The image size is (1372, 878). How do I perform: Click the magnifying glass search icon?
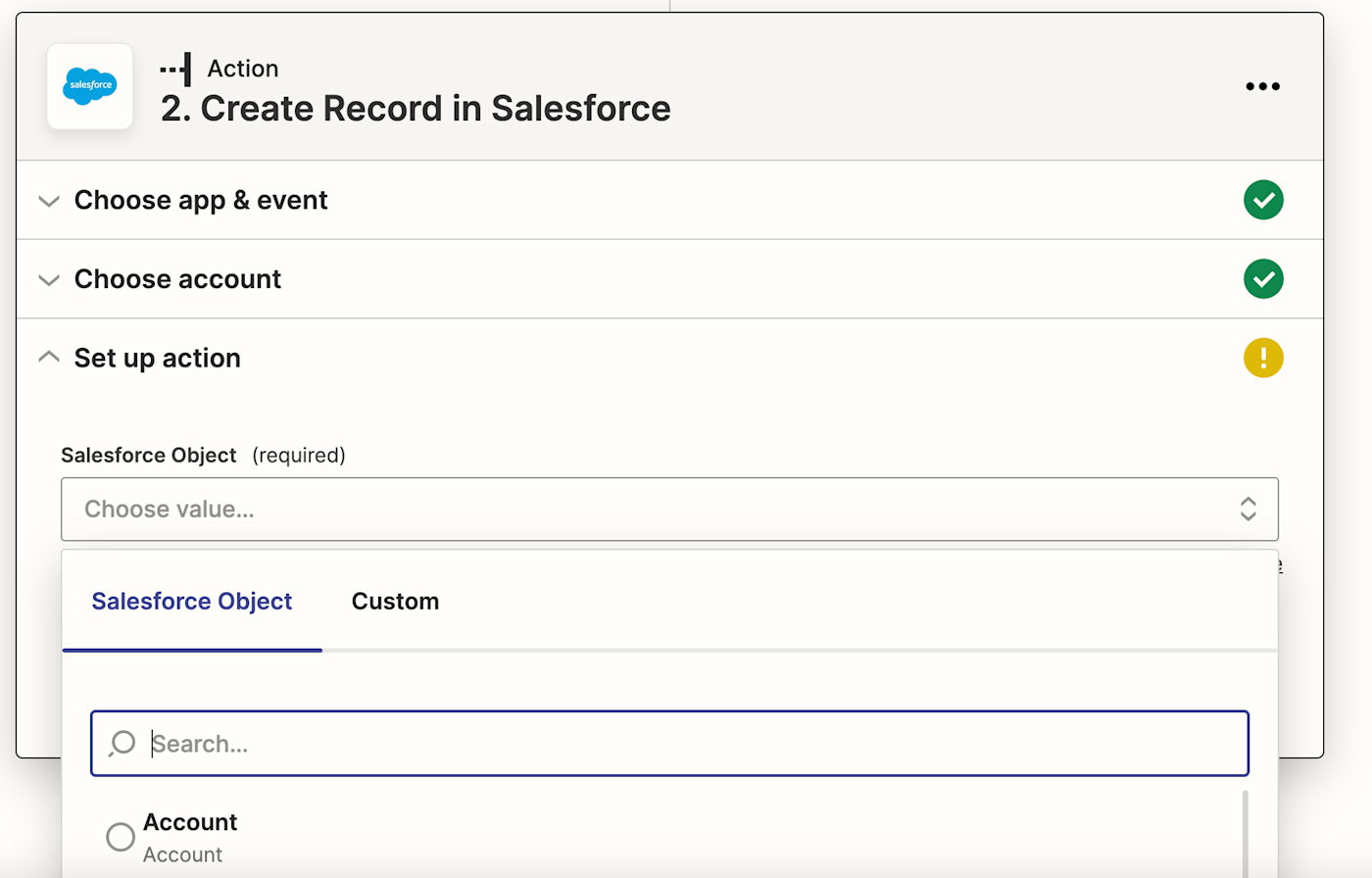point(122,744)
